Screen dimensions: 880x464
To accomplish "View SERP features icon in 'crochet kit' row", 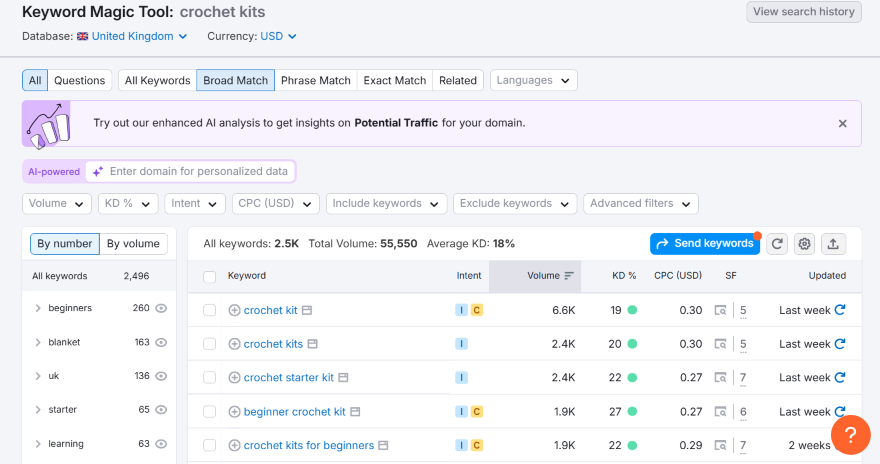I will [x=721, y=310].
